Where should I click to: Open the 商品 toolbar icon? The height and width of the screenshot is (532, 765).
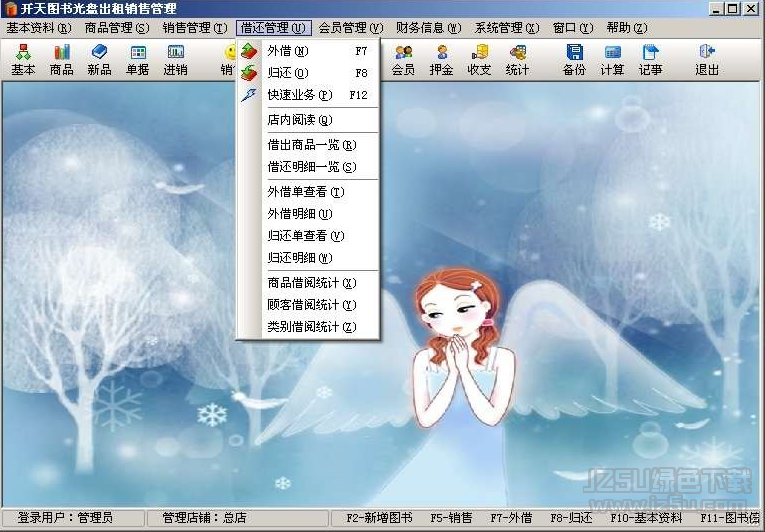coord(61,60)
